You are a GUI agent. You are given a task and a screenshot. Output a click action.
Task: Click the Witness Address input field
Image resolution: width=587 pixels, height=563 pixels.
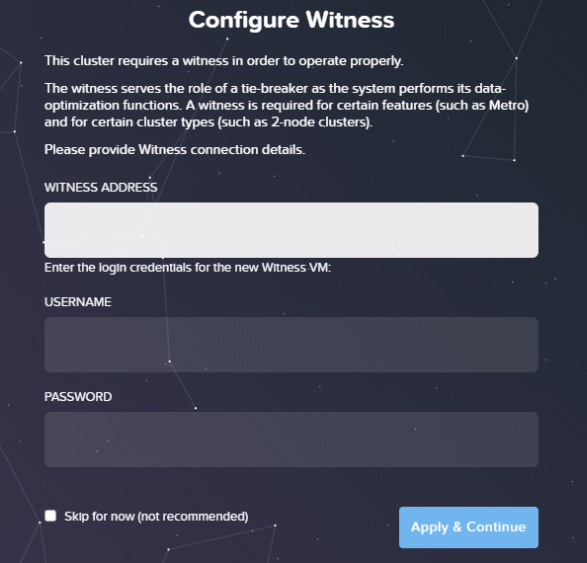pos(291,230)
